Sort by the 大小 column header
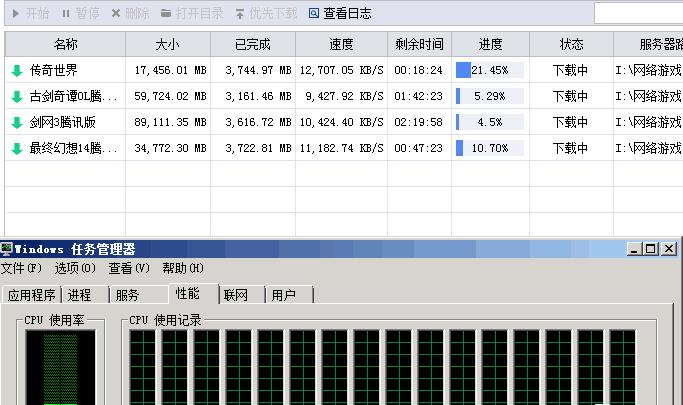Screen dimensions: 683x405 pos(168,44)
